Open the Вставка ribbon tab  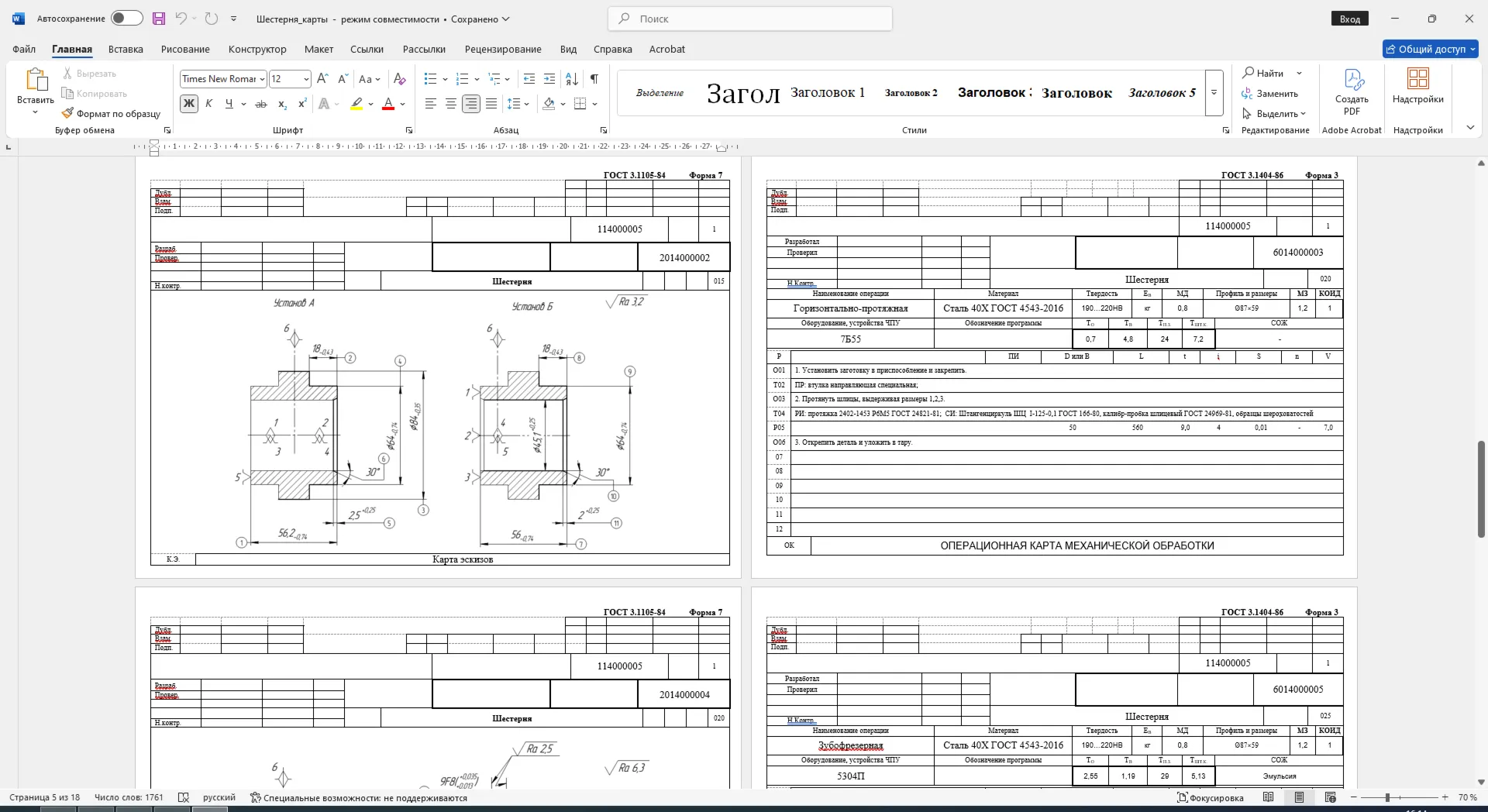click(126, 49)
